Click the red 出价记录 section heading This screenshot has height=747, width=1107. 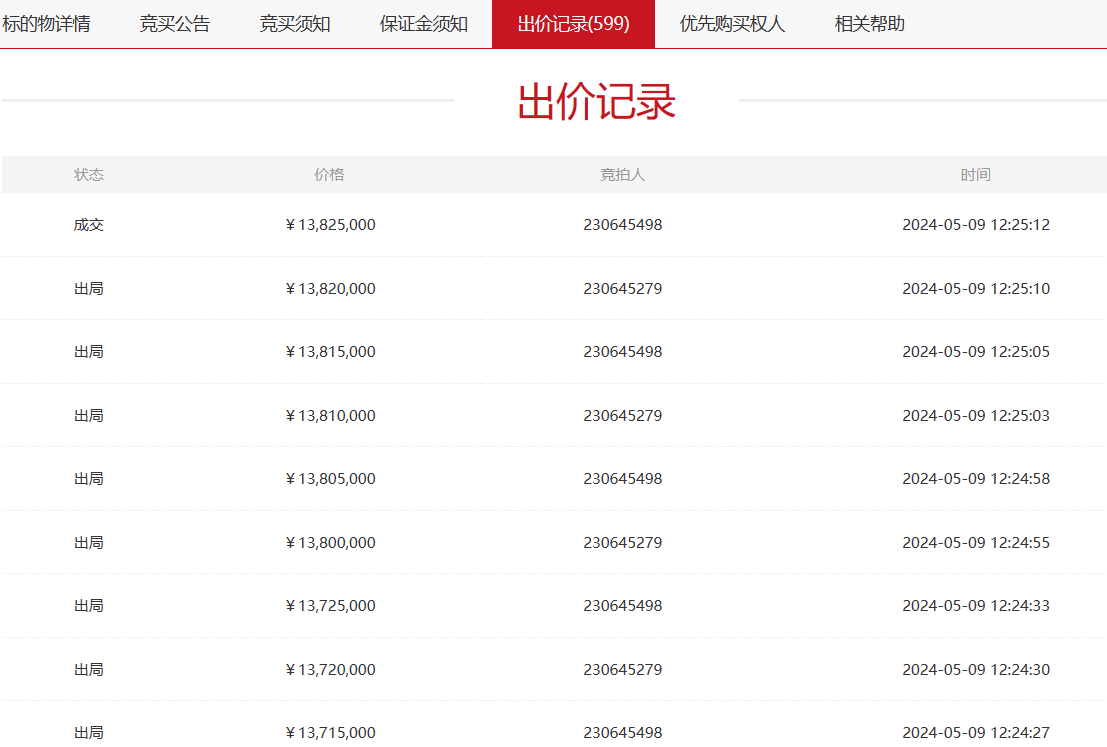(597, 101)
